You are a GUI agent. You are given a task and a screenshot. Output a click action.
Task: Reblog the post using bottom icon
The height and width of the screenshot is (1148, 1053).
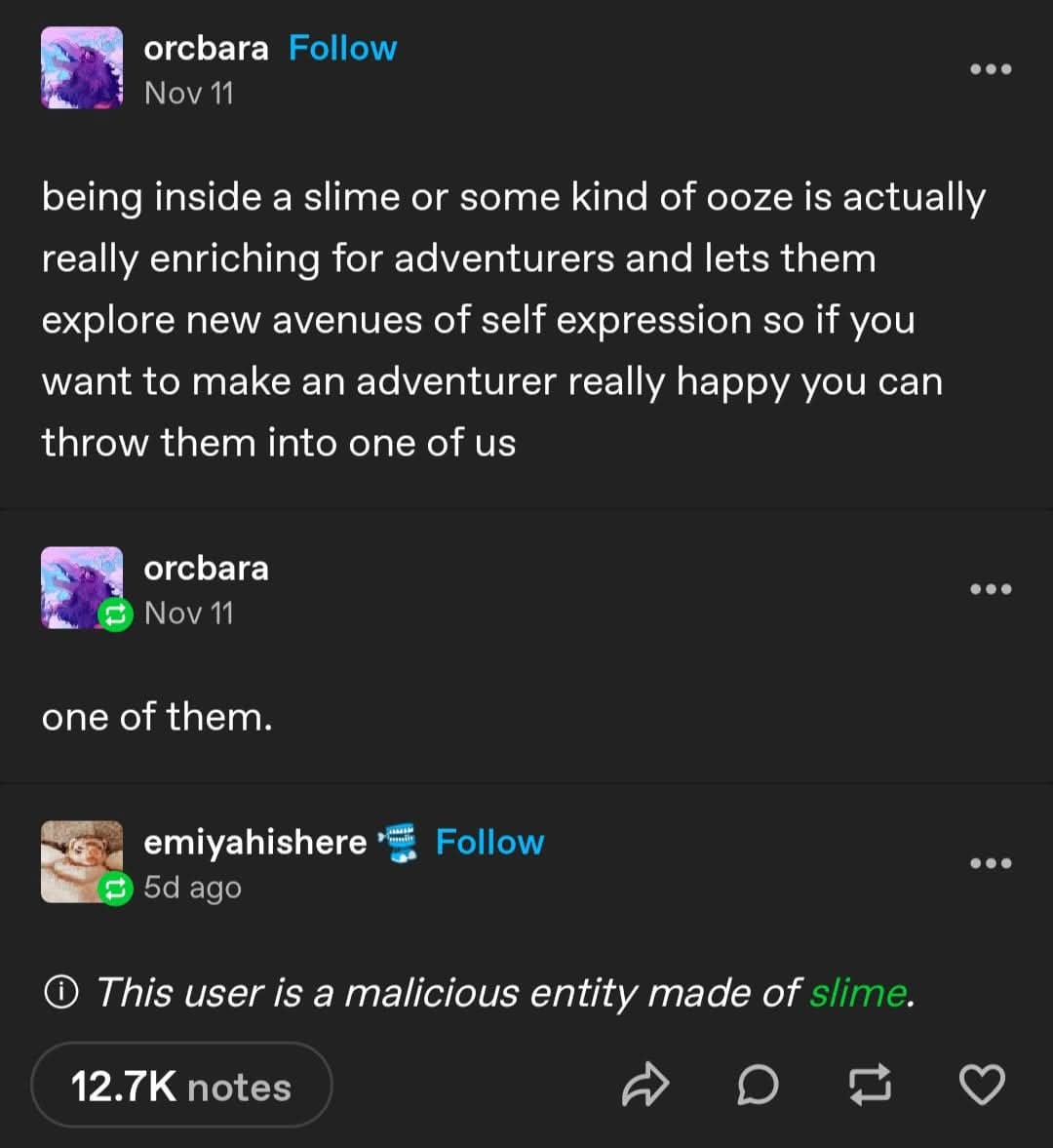coord(870,1086)
